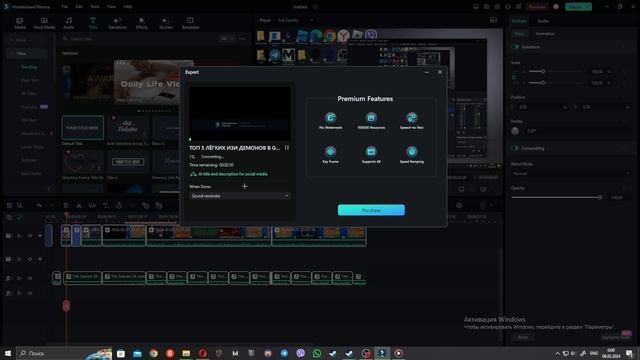
Task: Click the text tool icon in timeline toolbar
Action: coord(106,205)
